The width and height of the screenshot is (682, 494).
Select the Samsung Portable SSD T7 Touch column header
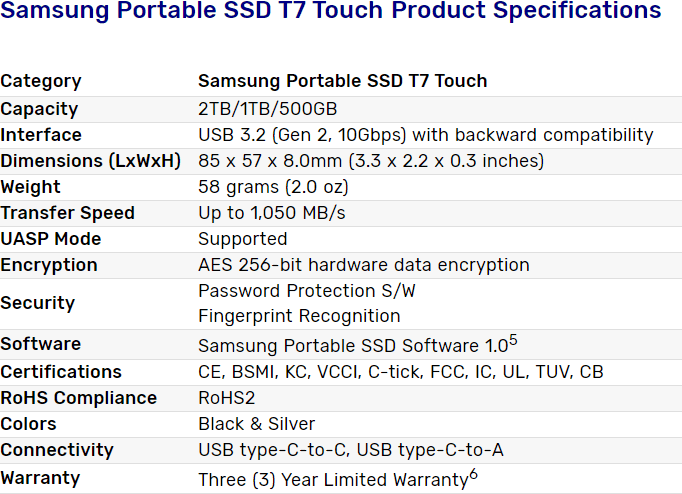click(x=342, y=81)
